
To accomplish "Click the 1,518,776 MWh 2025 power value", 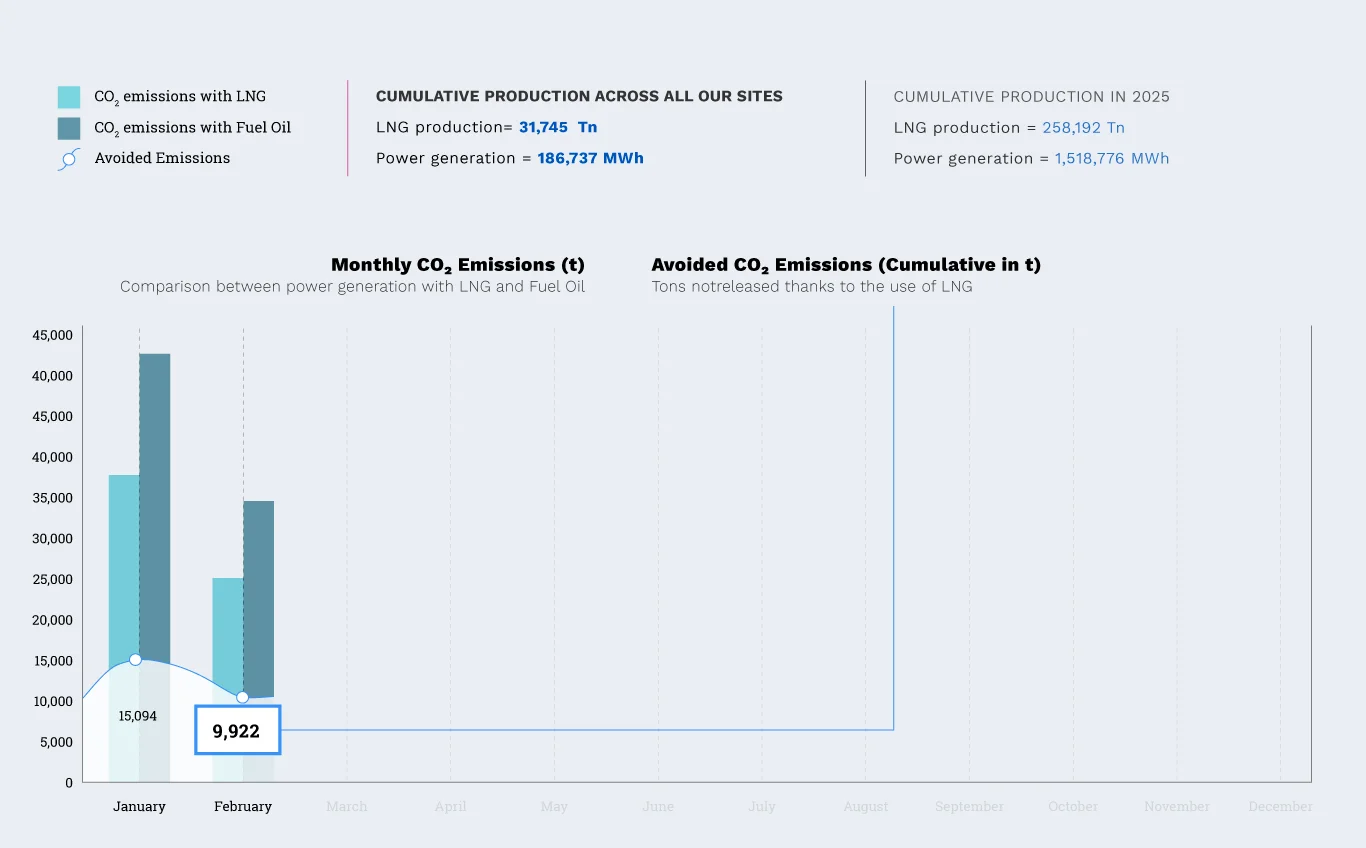I will point(1111,158).
